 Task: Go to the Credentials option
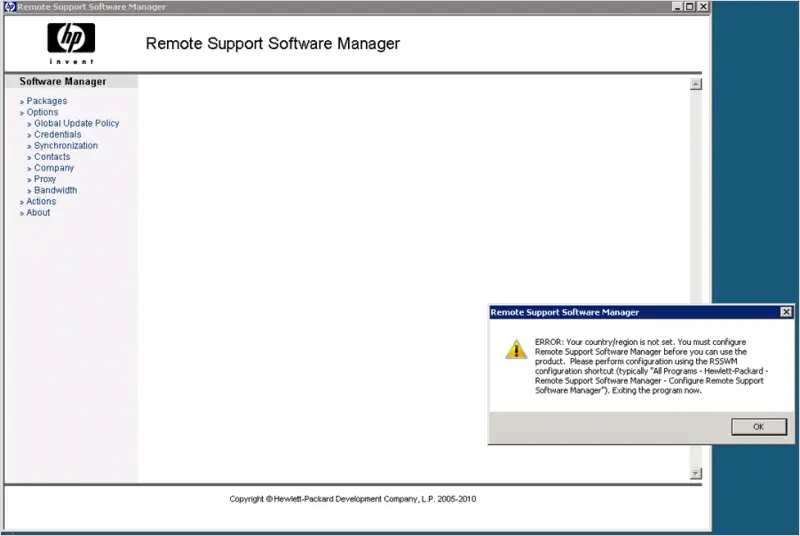click(x=58, y=135)
